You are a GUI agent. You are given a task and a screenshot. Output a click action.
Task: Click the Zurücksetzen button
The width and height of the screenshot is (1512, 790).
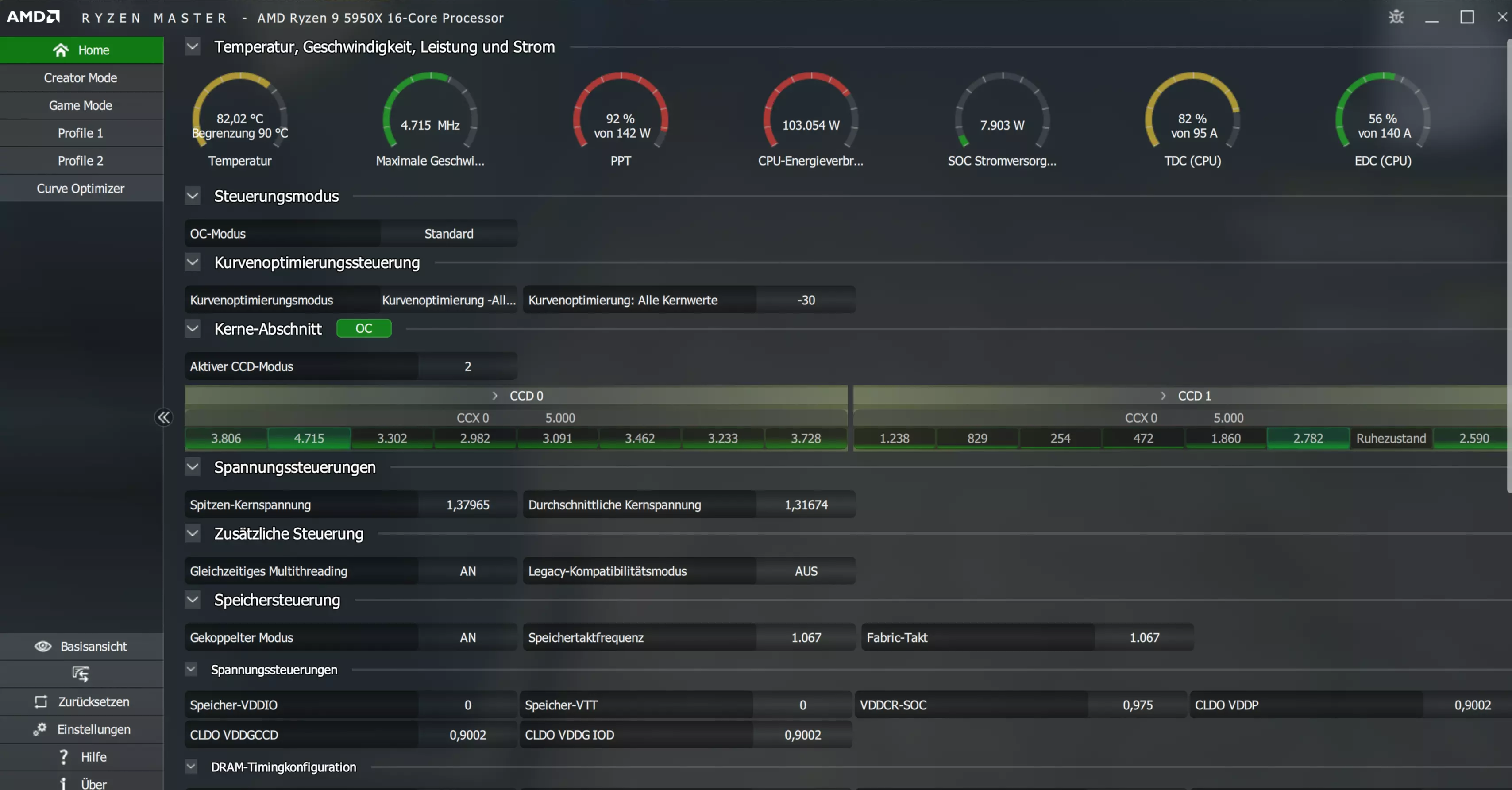click(81, 701)
